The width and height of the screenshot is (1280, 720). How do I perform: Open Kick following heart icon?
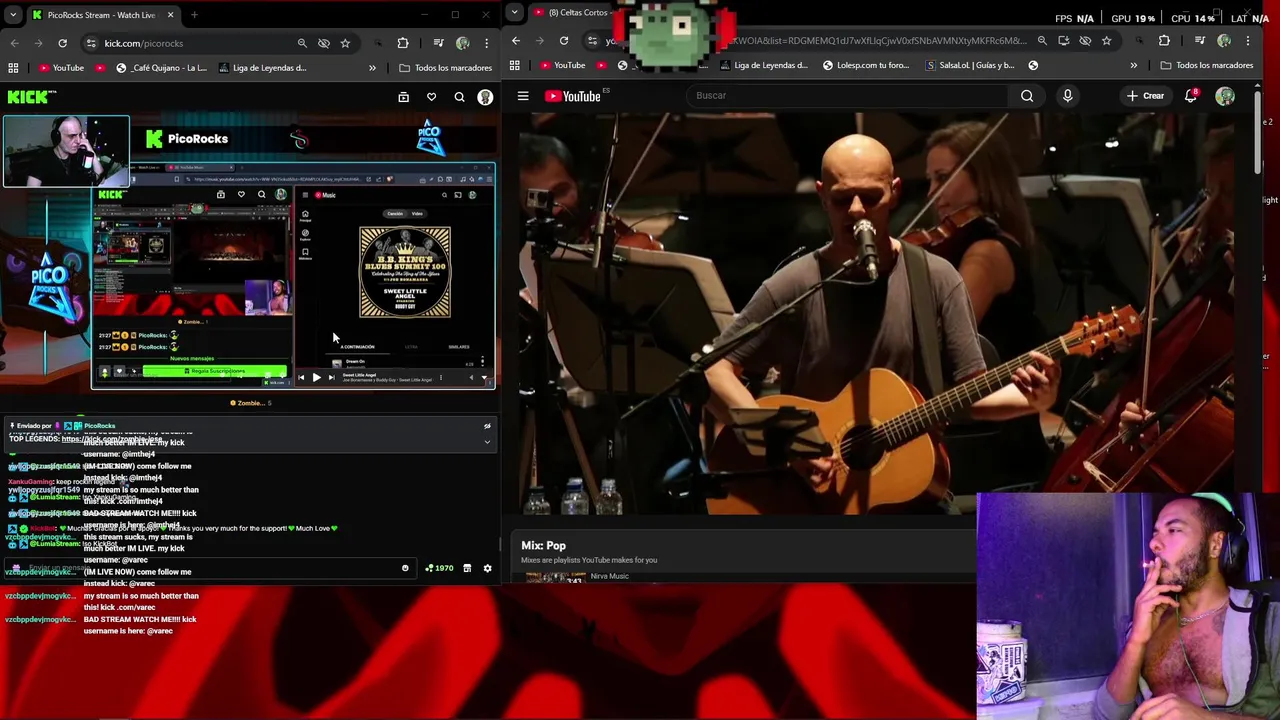[x=431, y=97]
